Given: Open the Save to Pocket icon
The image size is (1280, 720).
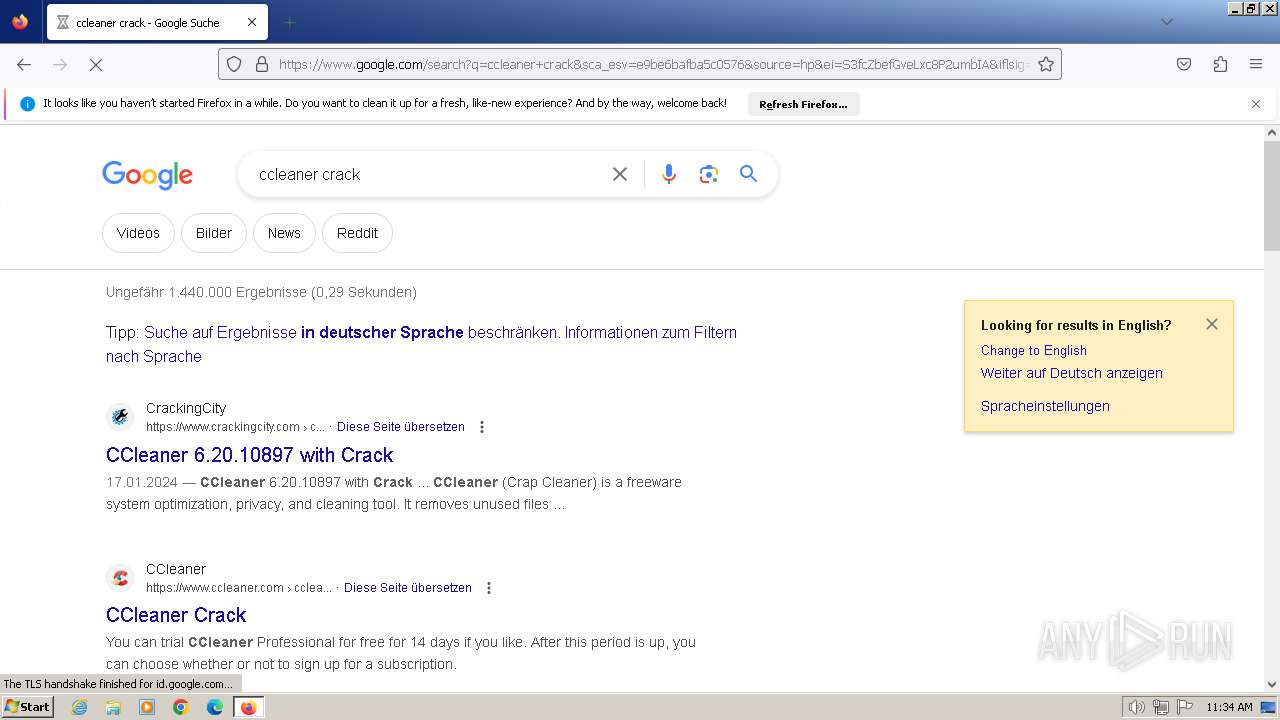Looking at the screenshot, I should (1184, 64).
